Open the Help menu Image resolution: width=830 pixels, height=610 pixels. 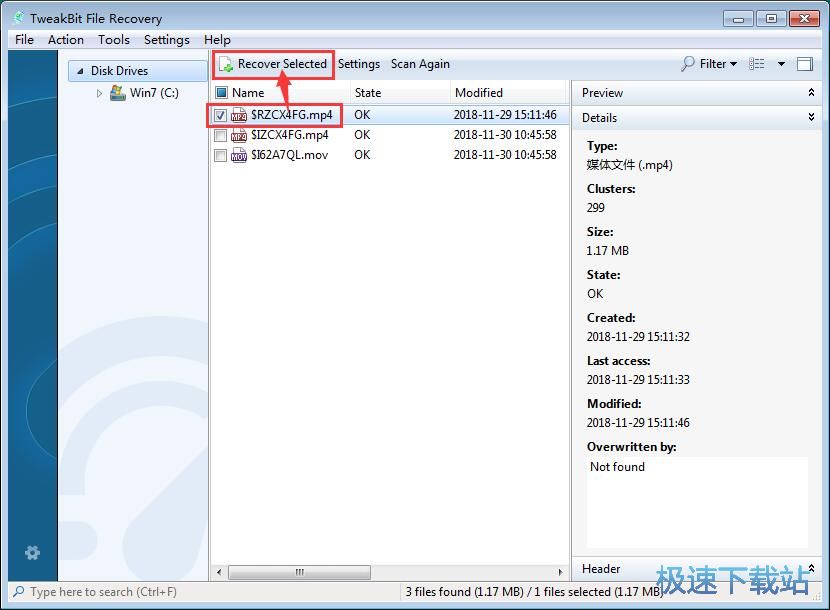(x=217, y=40)
